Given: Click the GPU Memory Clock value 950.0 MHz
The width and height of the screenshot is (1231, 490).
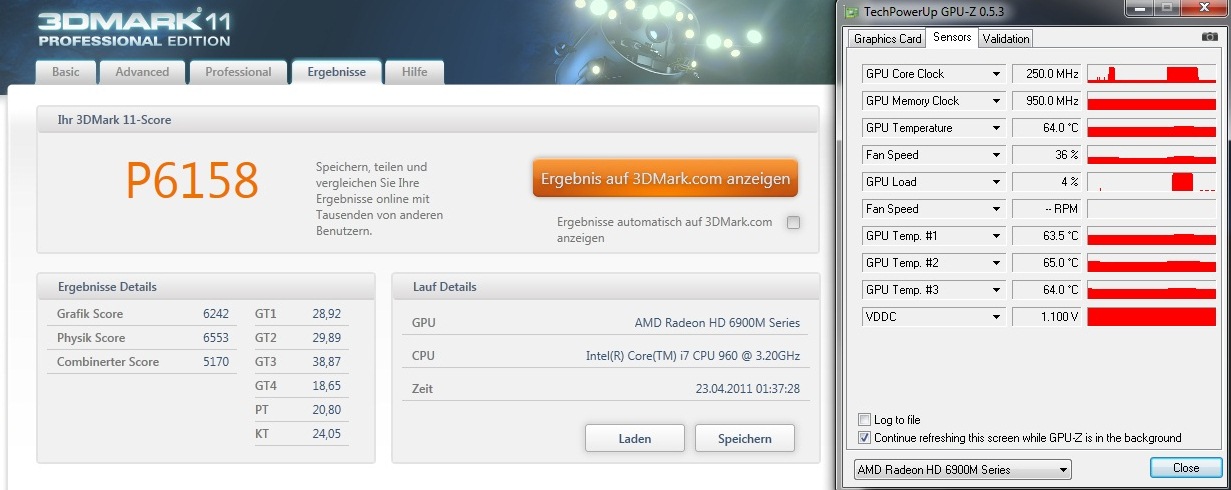Looking at the screenshot, I should pos(1046,101).
